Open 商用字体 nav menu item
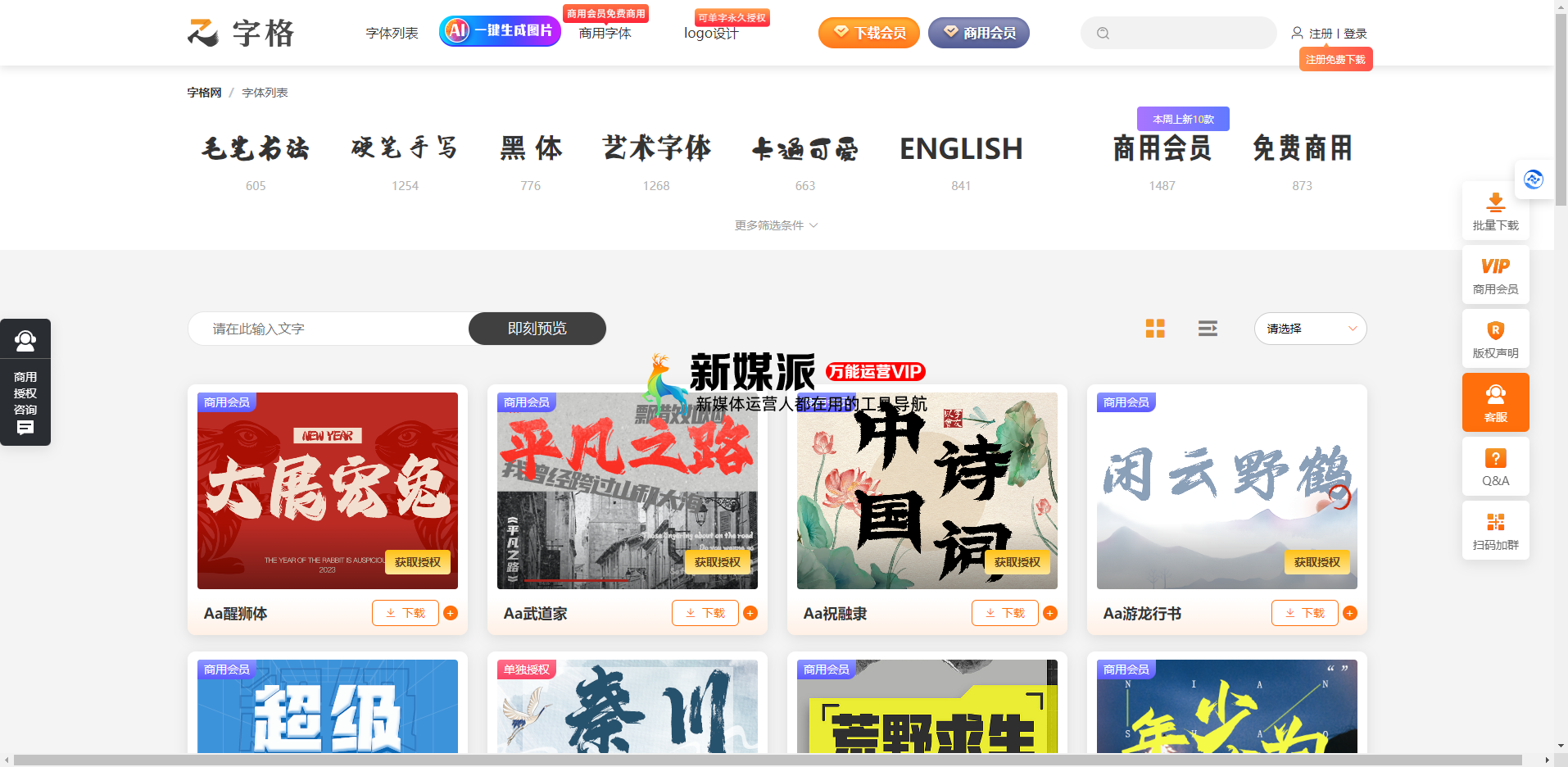 click(605, 34)
